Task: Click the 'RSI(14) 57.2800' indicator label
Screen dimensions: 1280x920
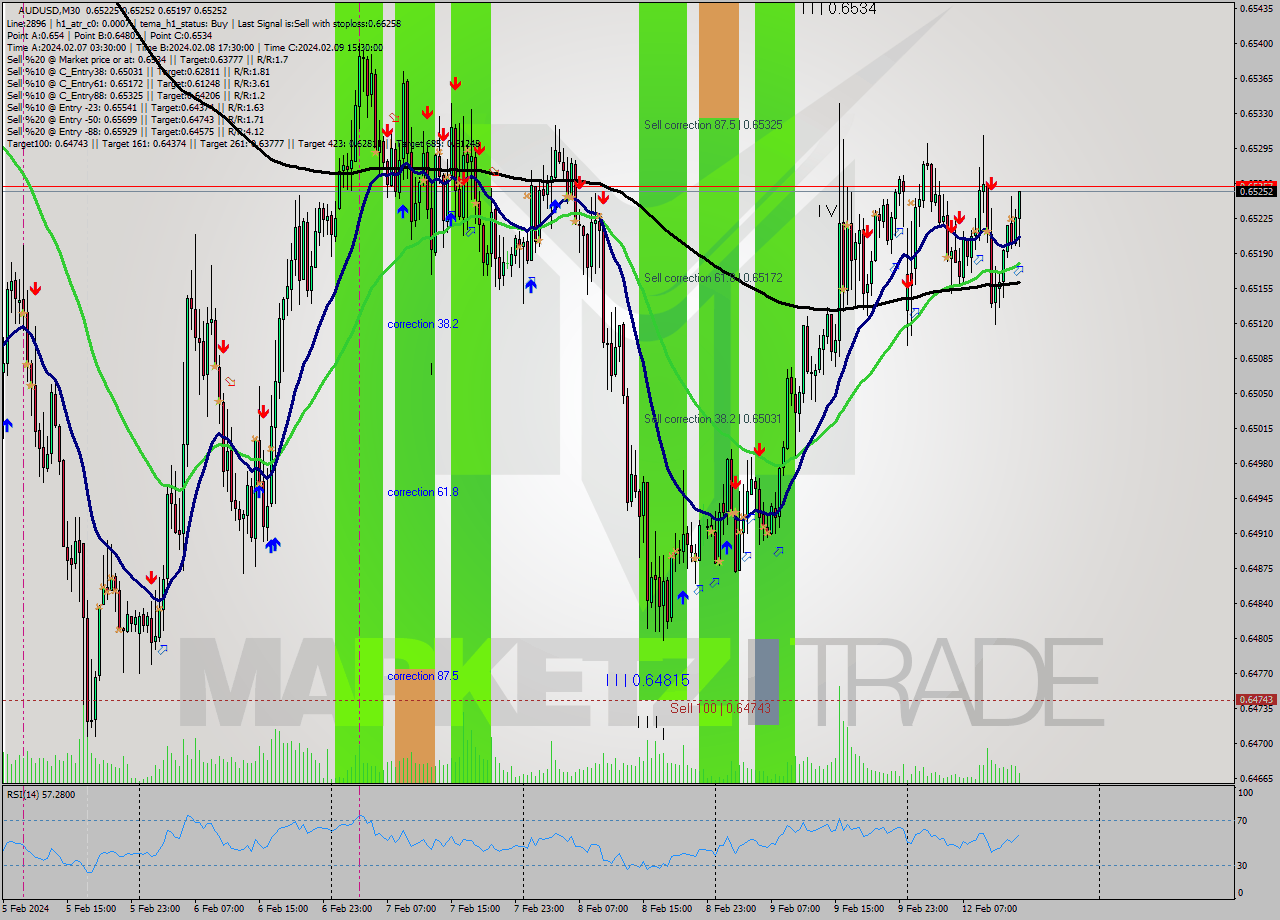Action: coord(41,795)
